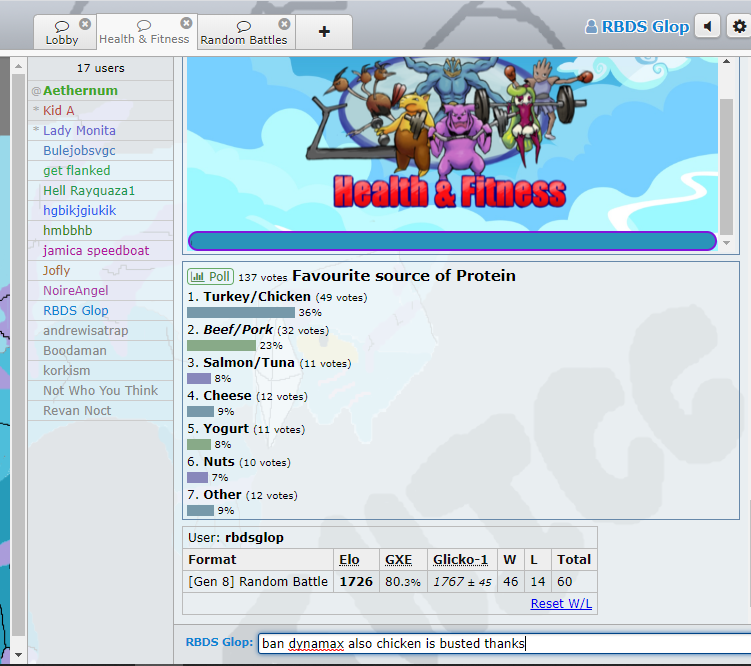The width and height of the screenshot is (751, 666).
Task: Open the RBDS Glop username menu
Action: [x=637, y=27]
